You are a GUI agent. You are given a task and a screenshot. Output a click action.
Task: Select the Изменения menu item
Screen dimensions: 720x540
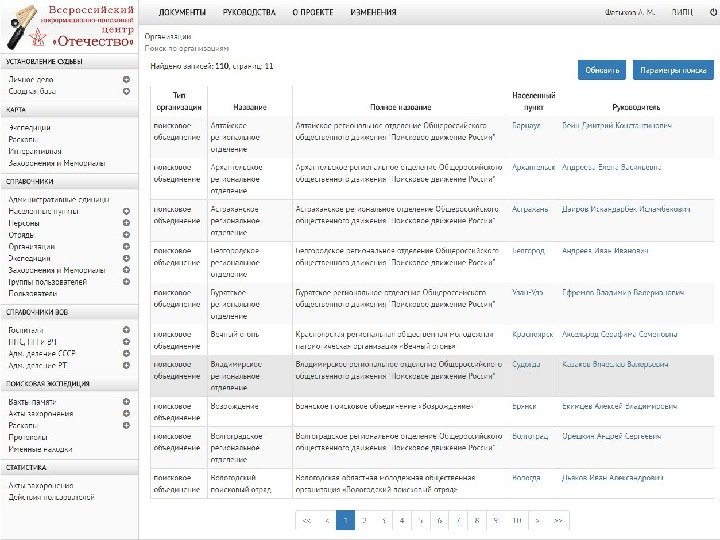point(373,13)
